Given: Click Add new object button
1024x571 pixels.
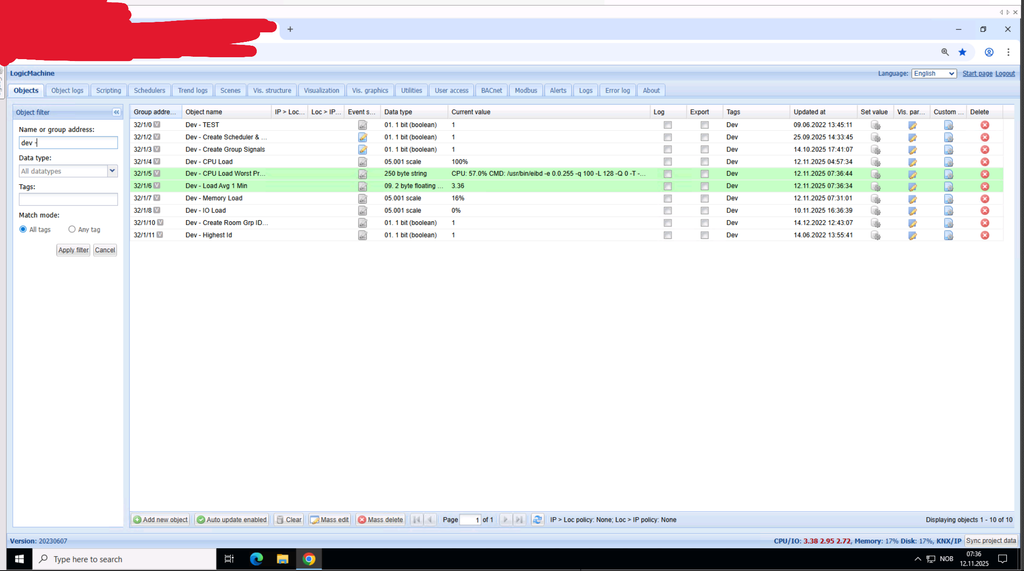Looking at the screenshot, I should (x=161, y=520).
